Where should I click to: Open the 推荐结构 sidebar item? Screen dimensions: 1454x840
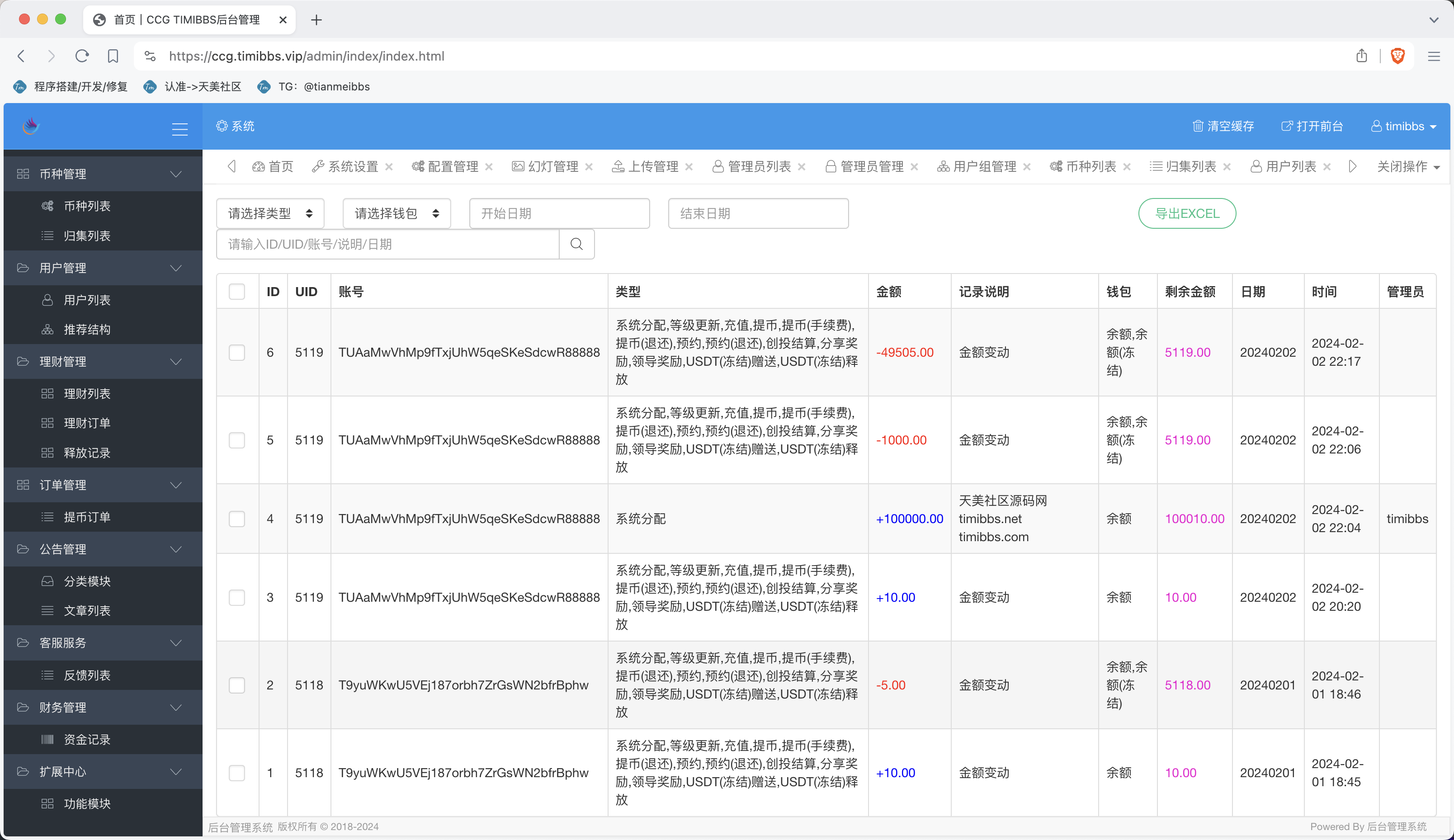103,330
